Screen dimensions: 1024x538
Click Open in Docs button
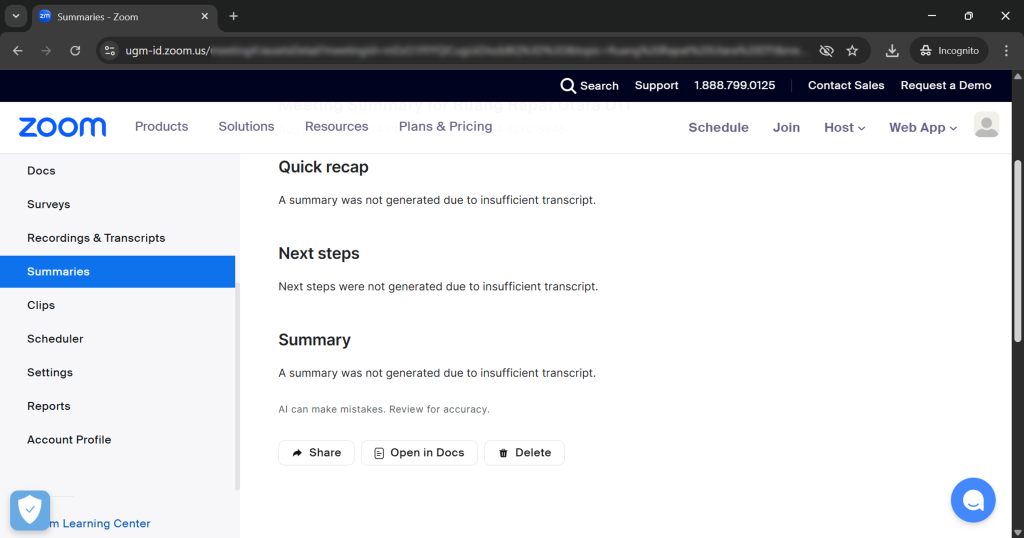[x=419, y=453]
